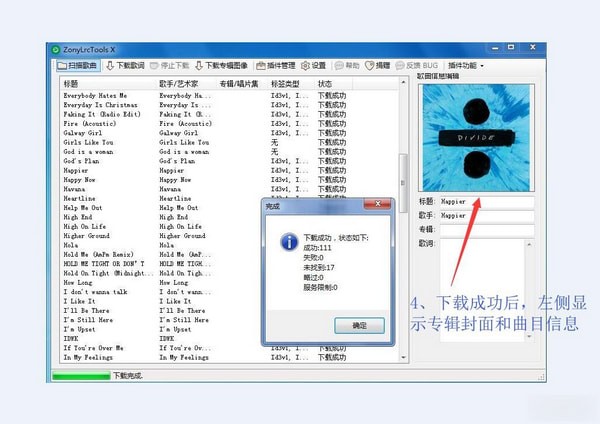Select the row Happy Now

tap(230, 180)
